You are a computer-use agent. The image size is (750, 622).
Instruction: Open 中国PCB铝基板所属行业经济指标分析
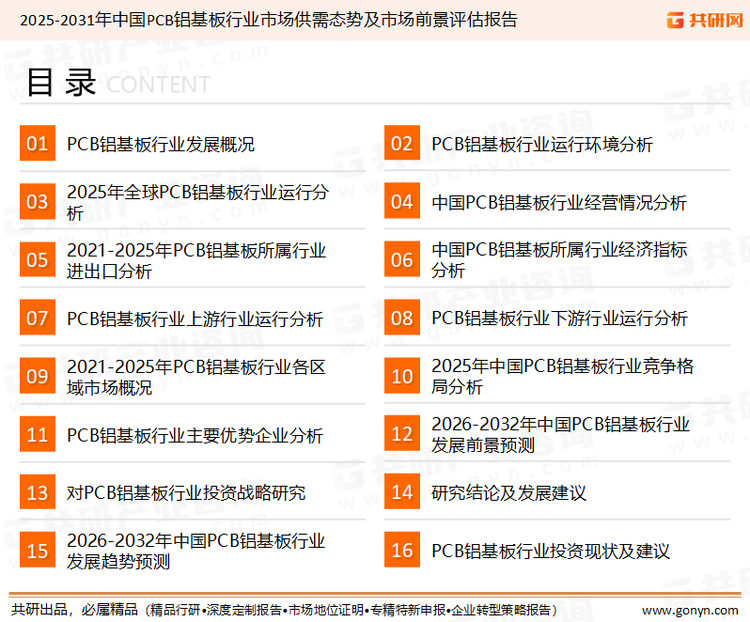(559, 260)
